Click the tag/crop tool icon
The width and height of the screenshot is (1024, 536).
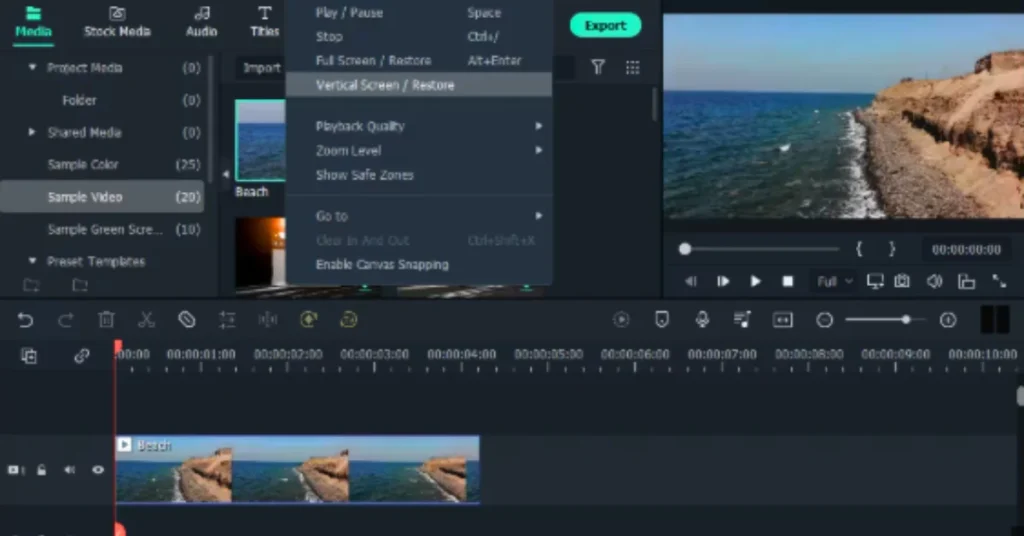click(187, 320)
